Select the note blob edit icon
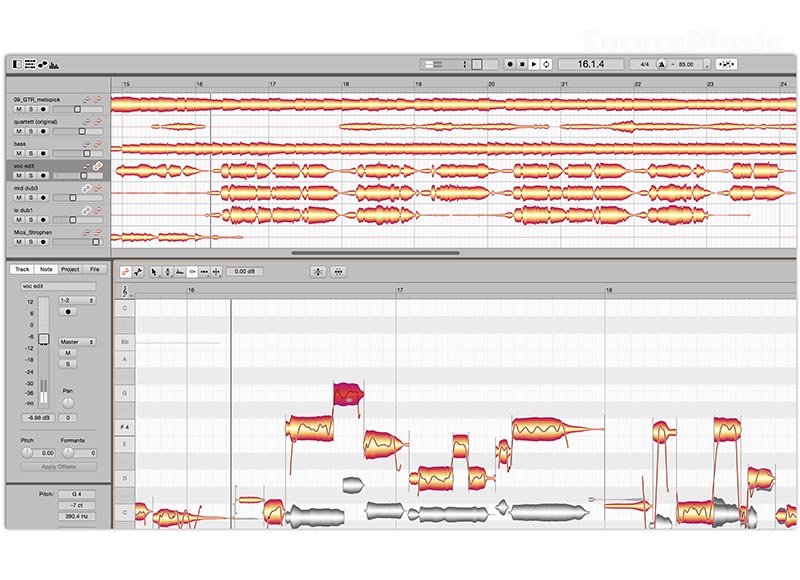The width and height of the screenshot is (800, 580). (125, 272)
